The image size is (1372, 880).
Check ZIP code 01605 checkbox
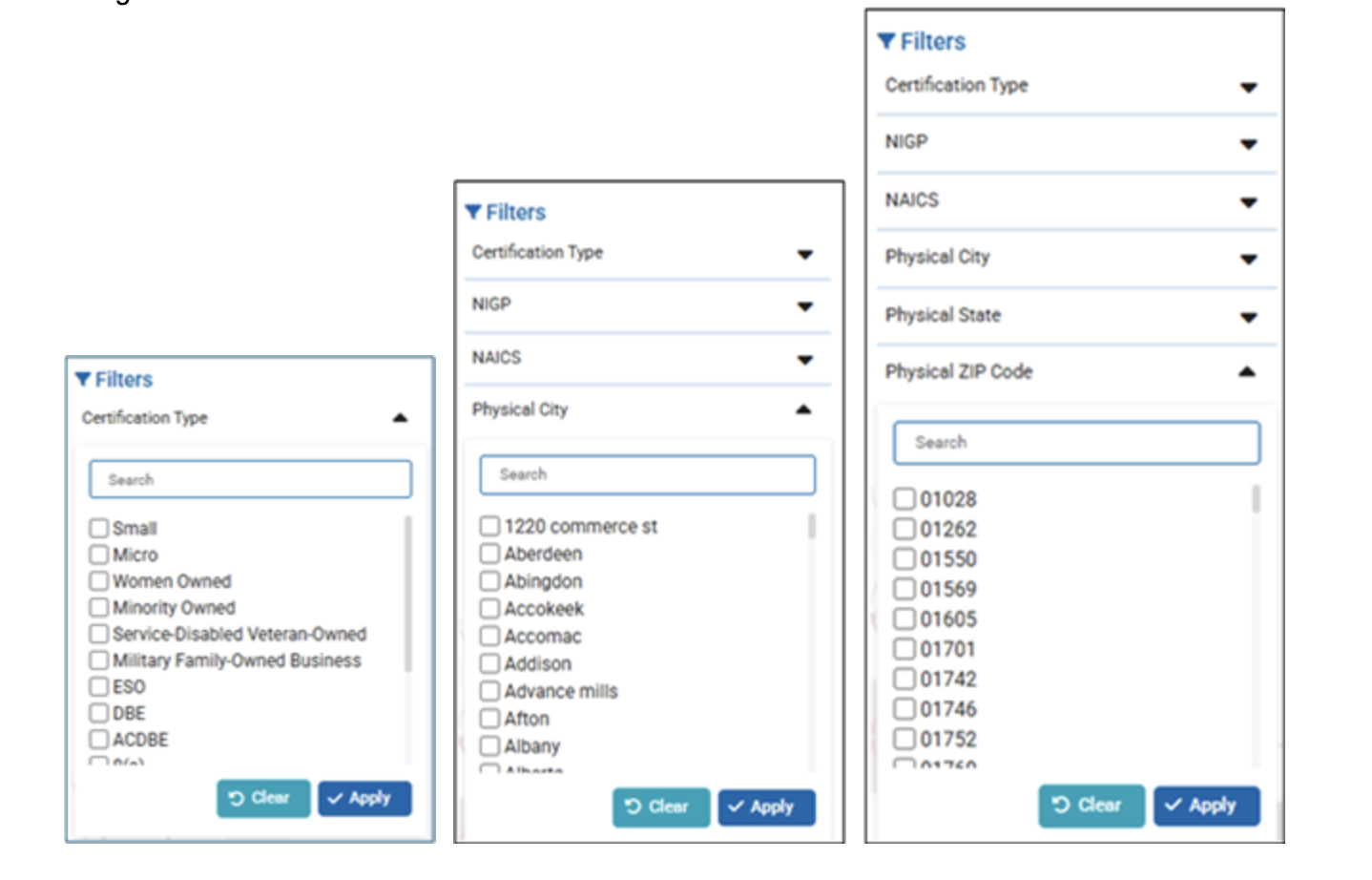coord(904,618)
